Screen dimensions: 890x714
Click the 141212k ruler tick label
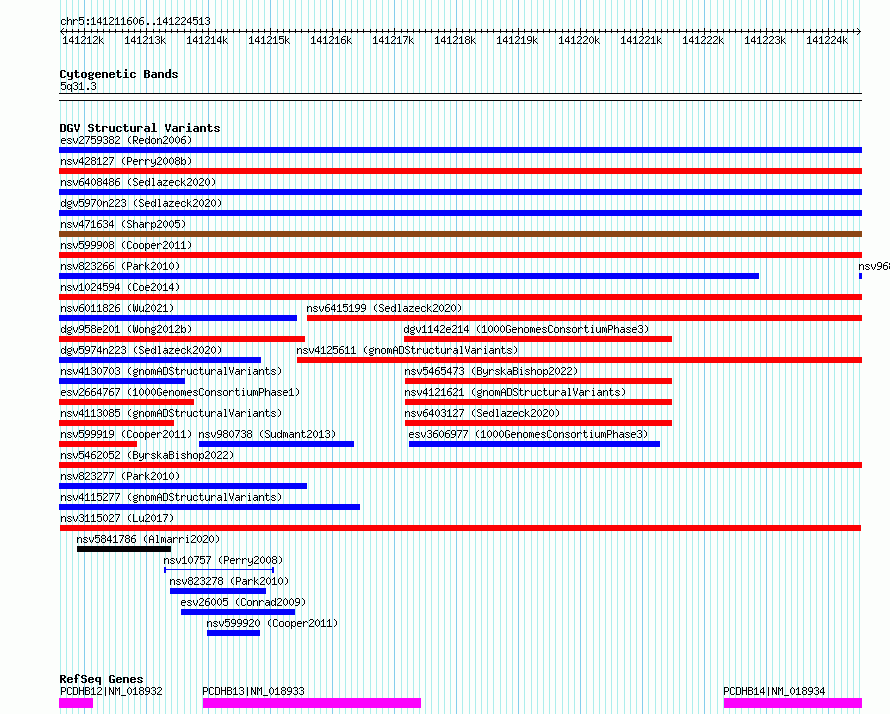click(83, 40)
